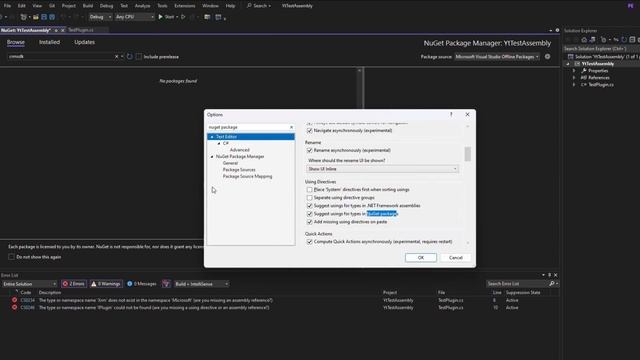Toggle Compute Quick Actions asynchronously checkbox
This screenshot has width=640, height=360.
309,242
